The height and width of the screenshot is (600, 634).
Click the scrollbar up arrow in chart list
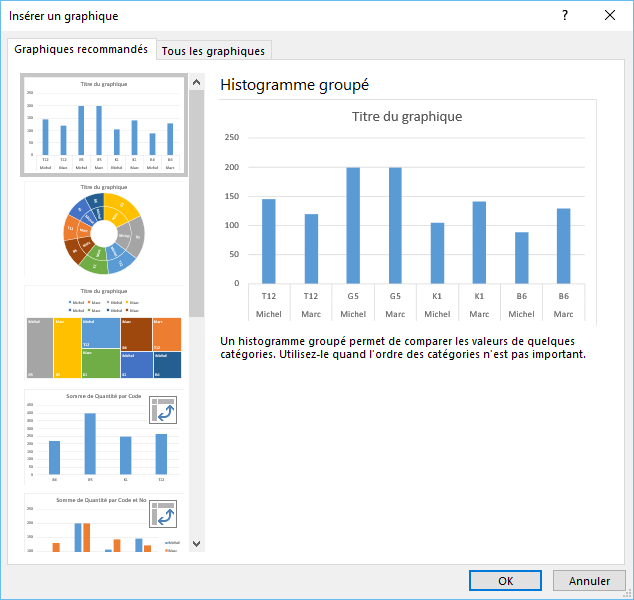196,81
